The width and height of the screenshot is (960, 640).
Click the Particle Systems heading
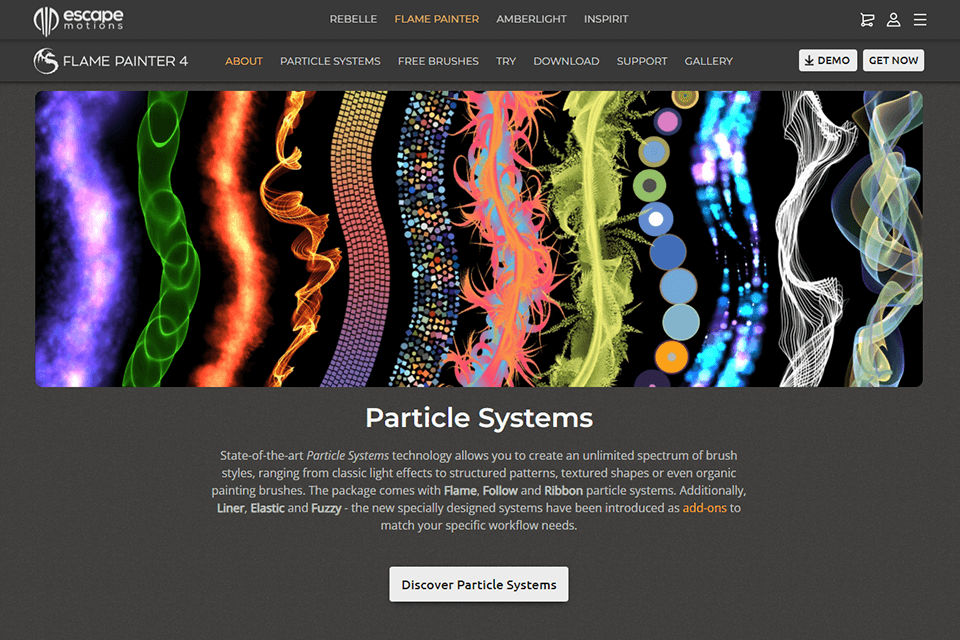click(479, 418)
